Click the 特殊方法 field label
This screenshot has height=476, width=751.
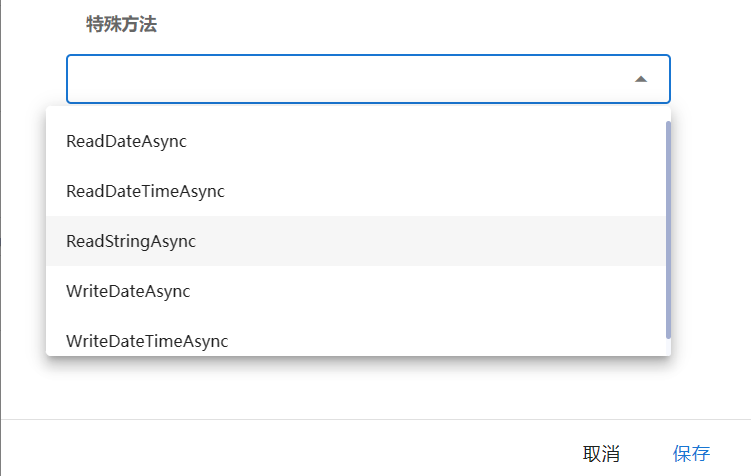pos(121,25)
